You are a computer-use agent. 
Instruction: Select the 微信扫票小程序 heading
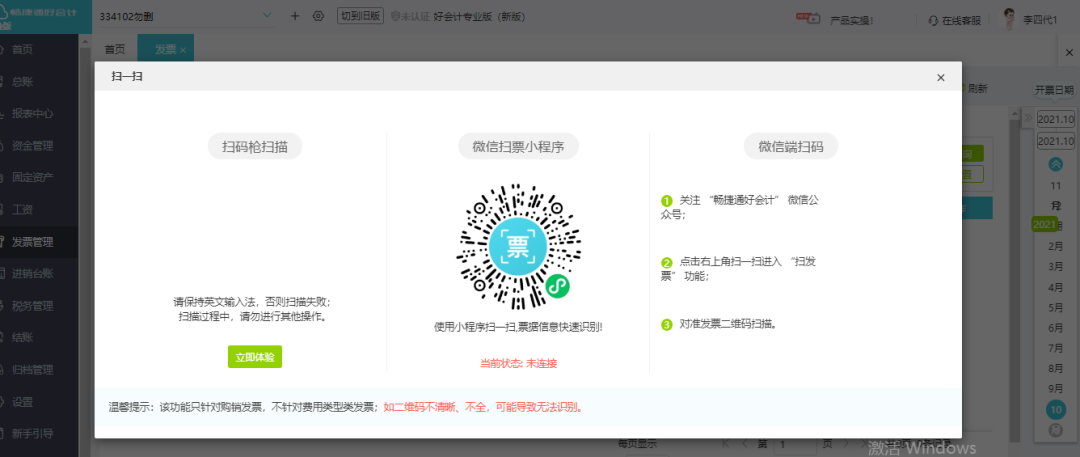tap(518, 146)
